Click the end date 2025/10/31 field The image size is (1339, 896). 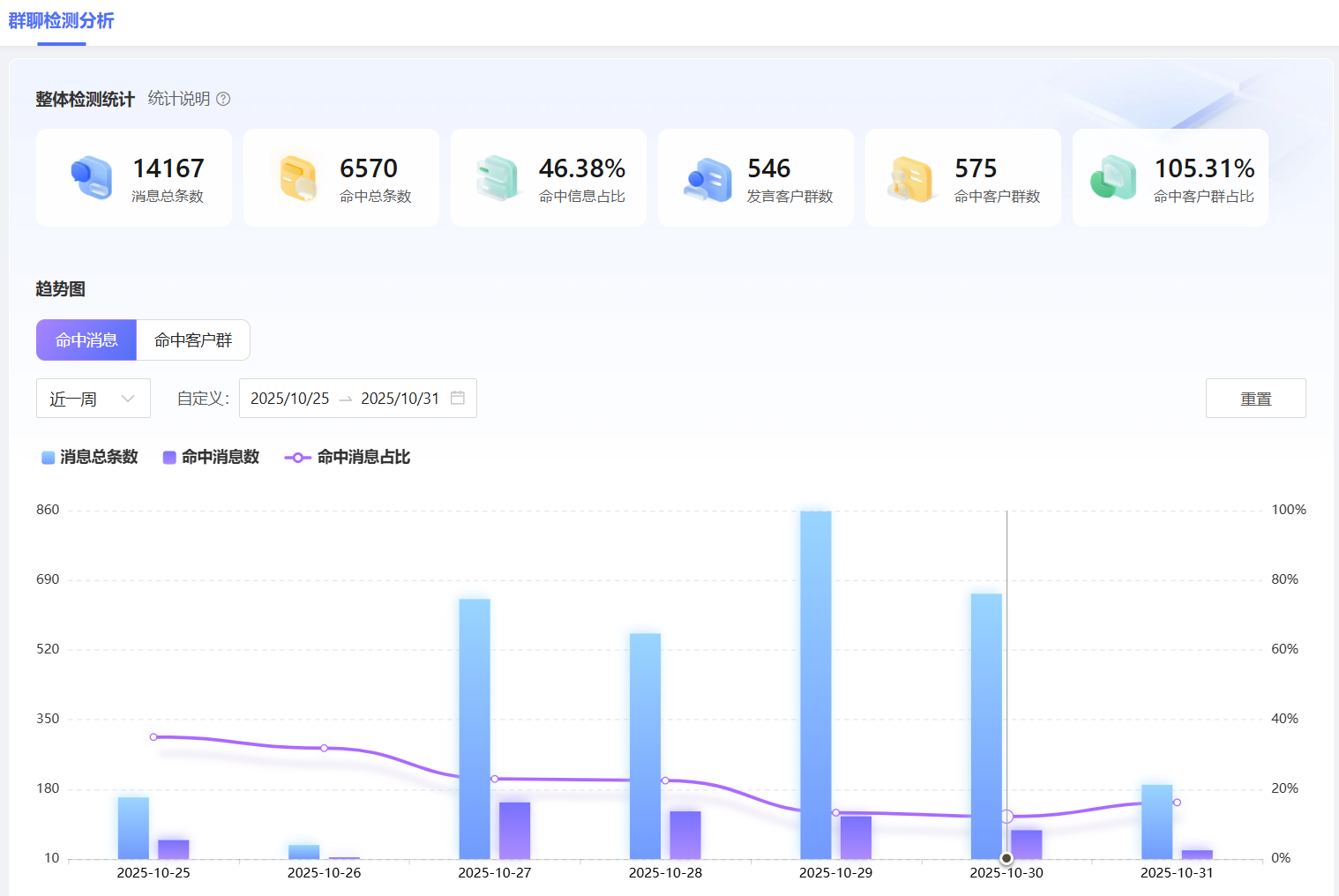(x=400, y=399)
